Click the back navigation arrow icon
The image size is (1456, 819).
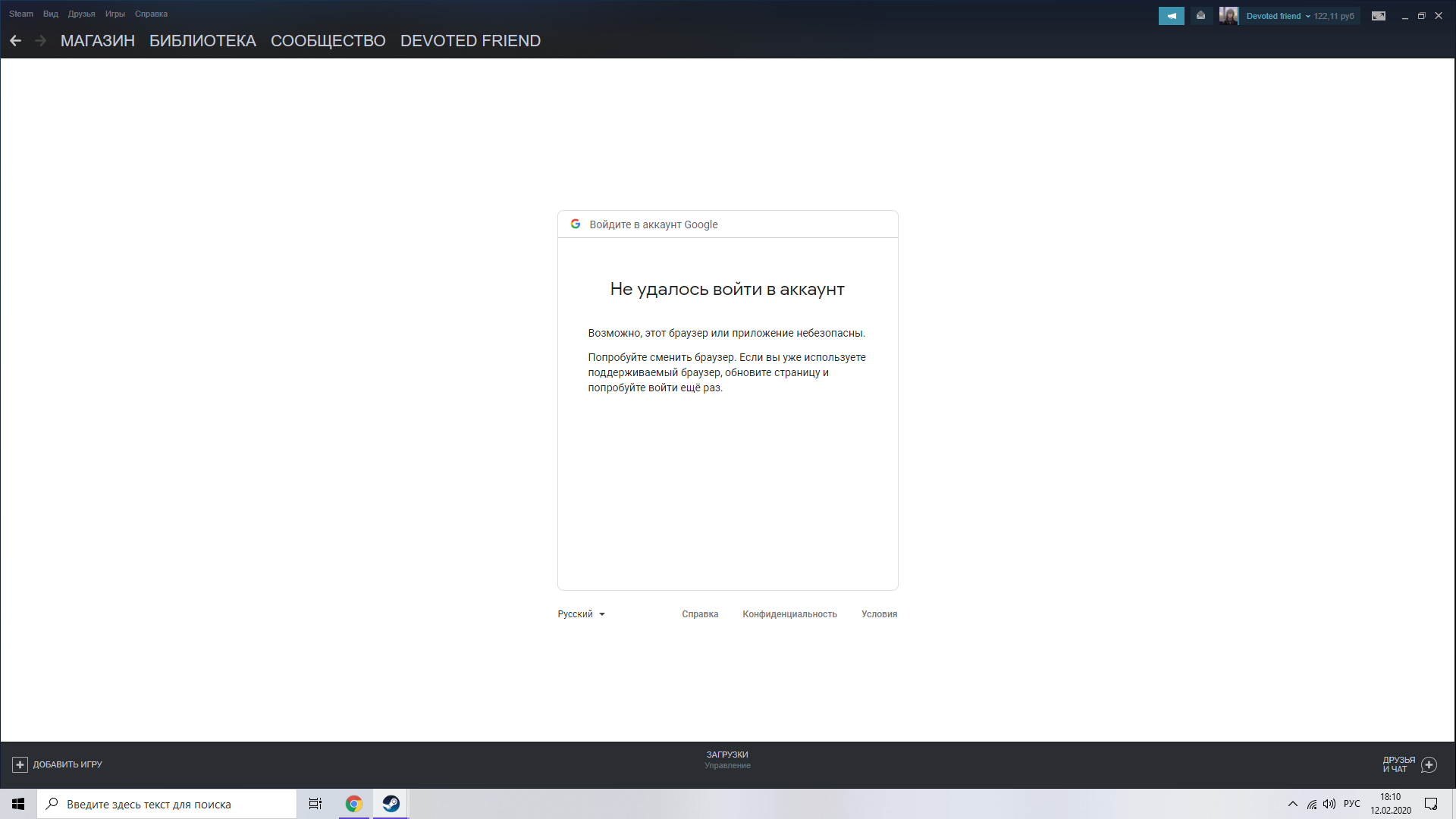click(15, 40)
